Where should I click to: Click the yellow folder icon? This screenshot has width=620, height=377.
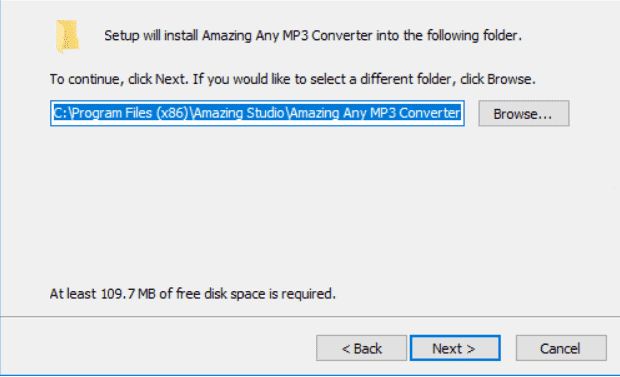[x=68, y=36]
